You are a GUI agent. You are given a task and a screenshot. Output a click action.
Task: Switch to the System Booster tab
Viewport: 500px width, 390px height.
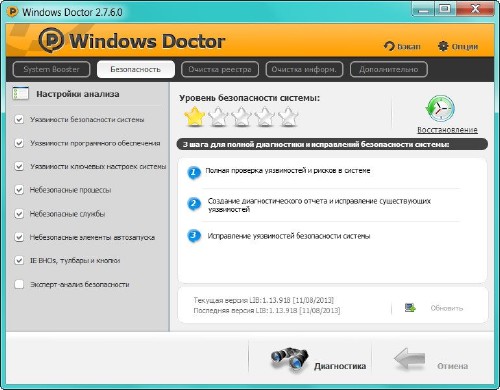51,69
